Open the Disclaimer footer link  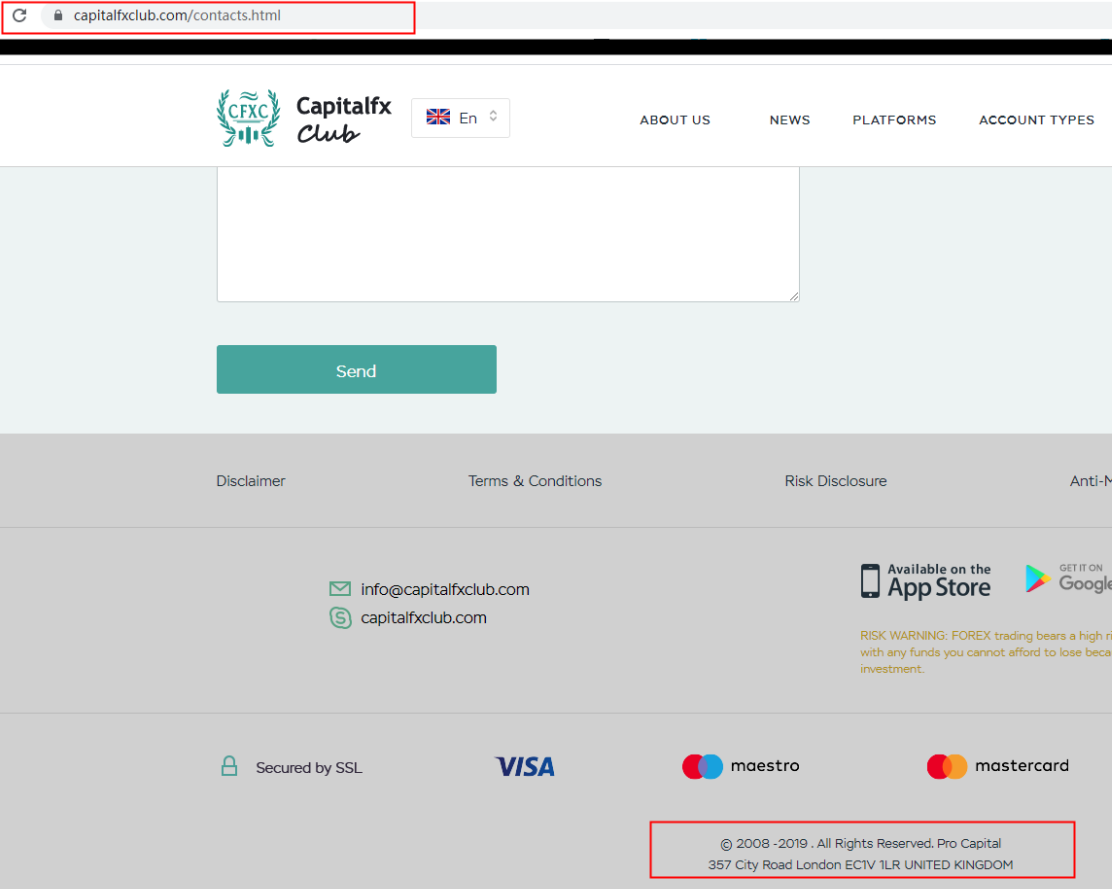[x=250, y=481]
